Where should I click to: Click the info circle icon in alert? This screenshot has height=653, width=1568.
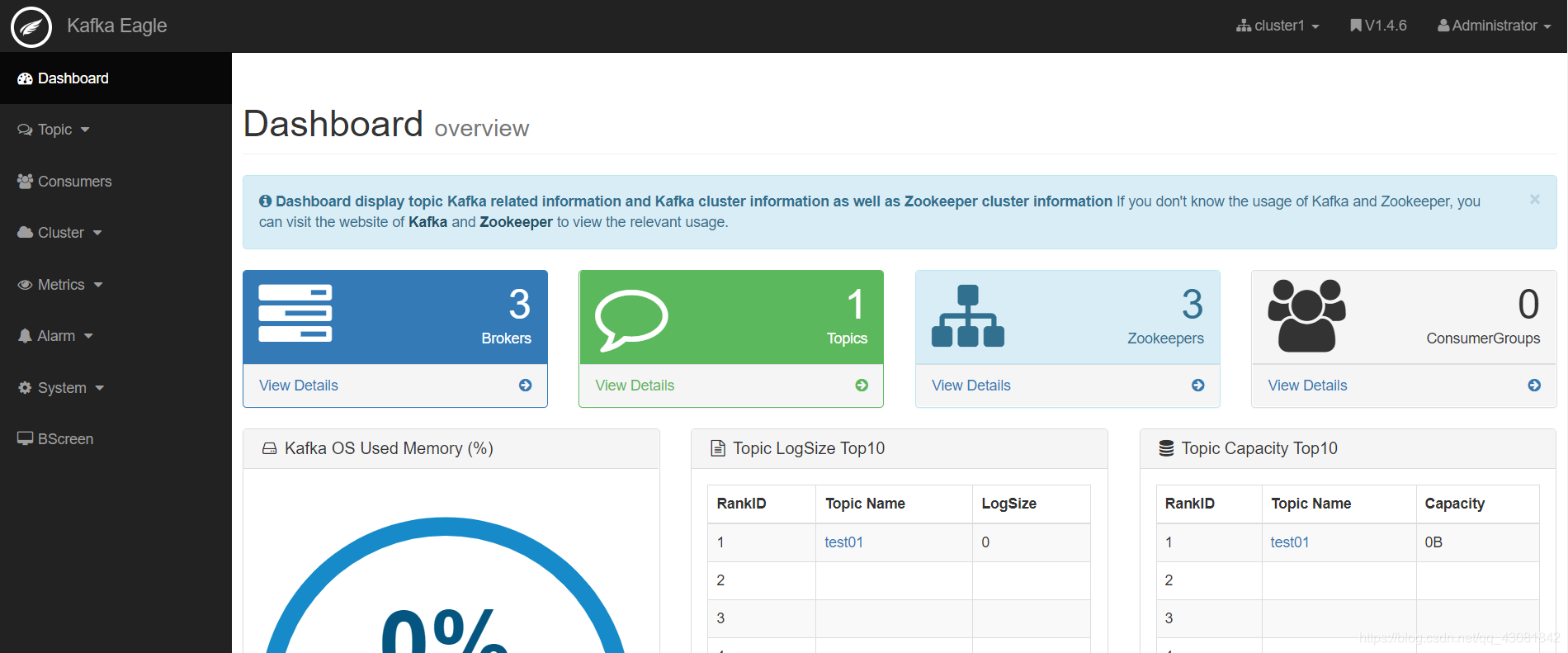(265, 201)
